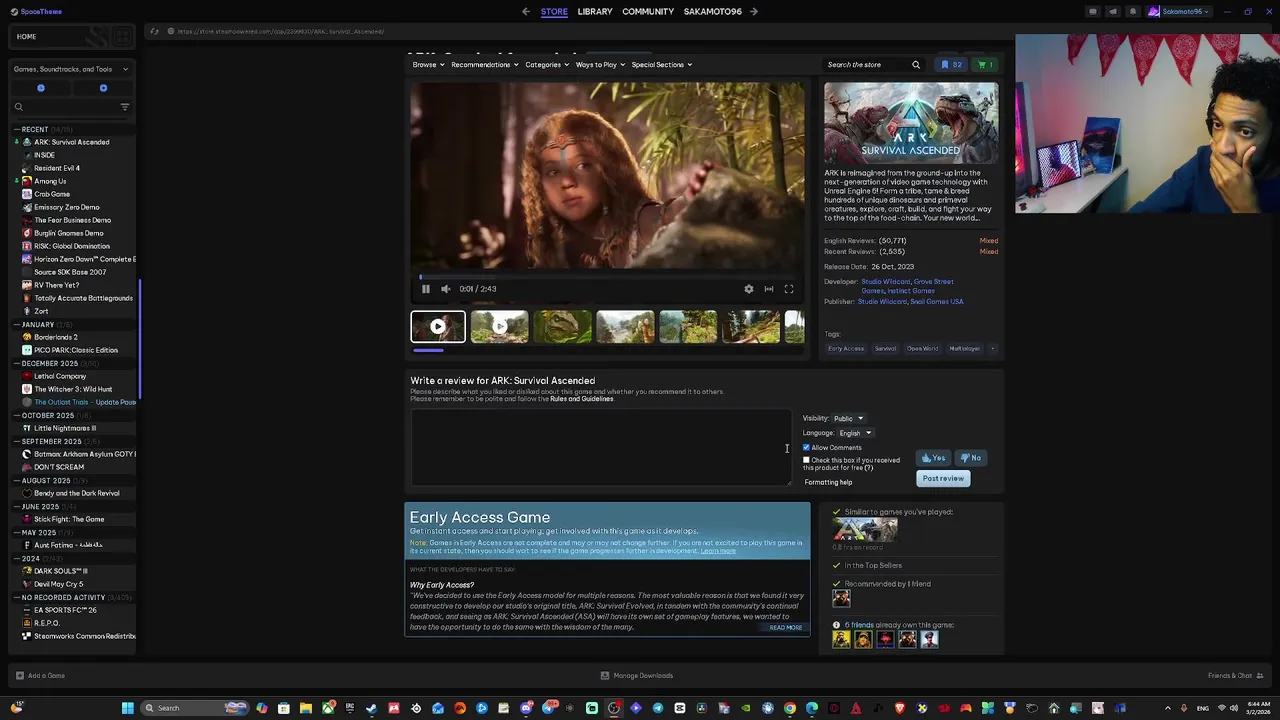Choose the No thumbs-down recommendation

tap(971, 458)
